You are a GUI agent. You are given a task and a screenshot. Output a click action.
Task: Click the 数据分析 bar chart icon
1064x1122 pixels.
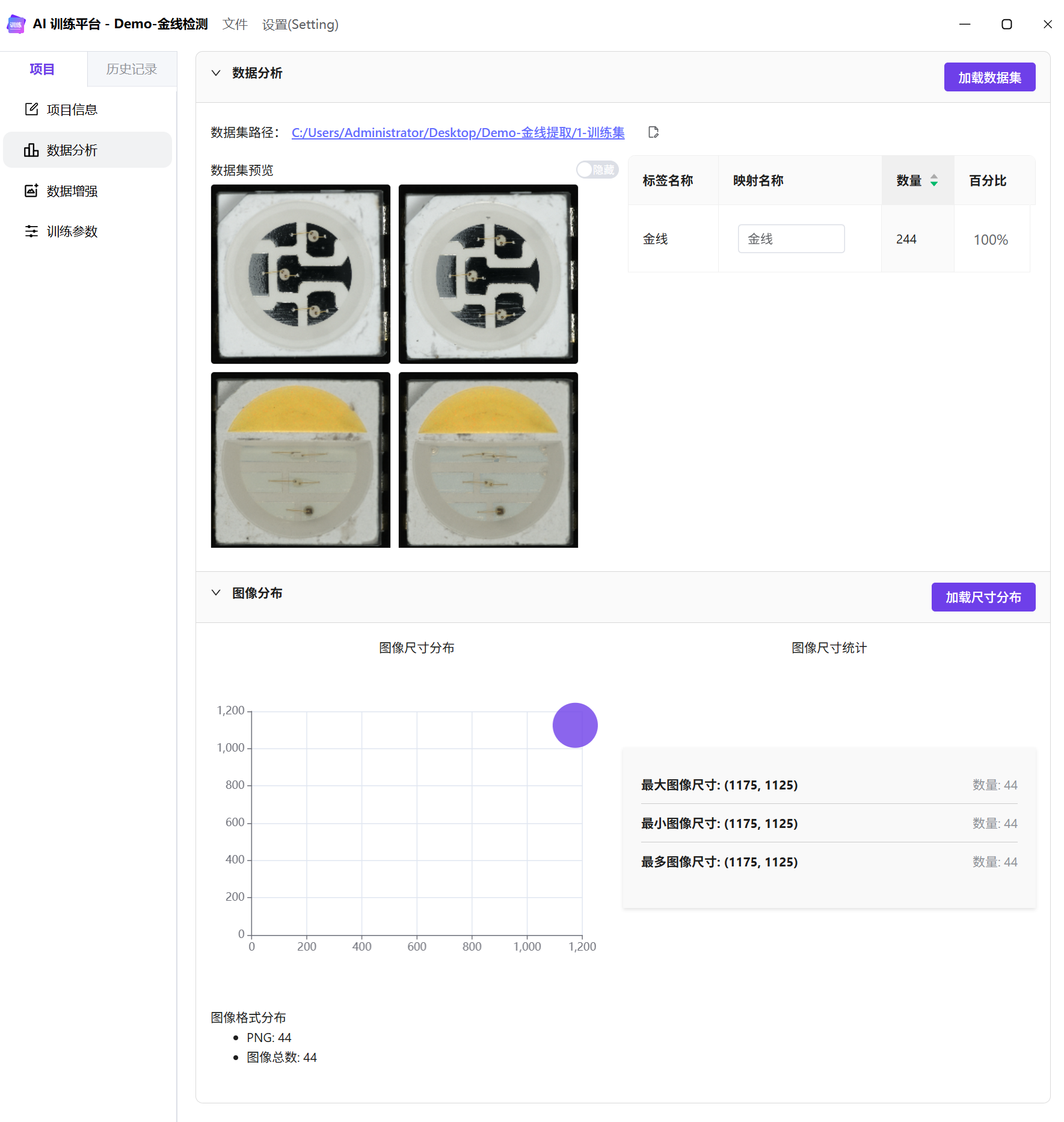pyautogui.click(x=31, y=150)
